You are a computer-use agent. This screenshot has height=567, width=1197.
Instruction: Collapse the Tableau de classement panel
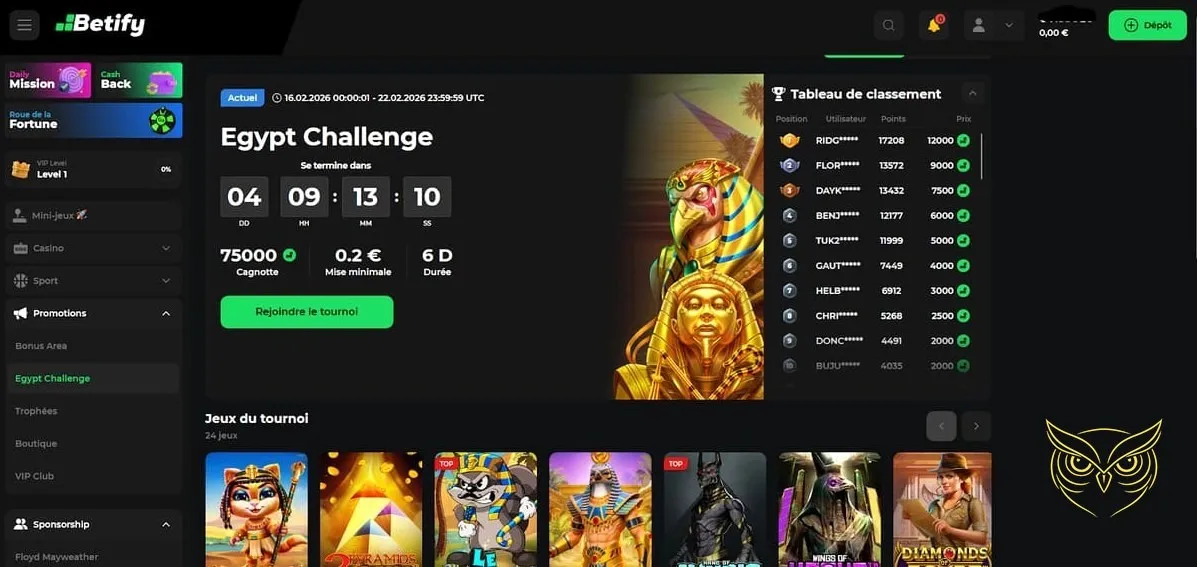973,93
